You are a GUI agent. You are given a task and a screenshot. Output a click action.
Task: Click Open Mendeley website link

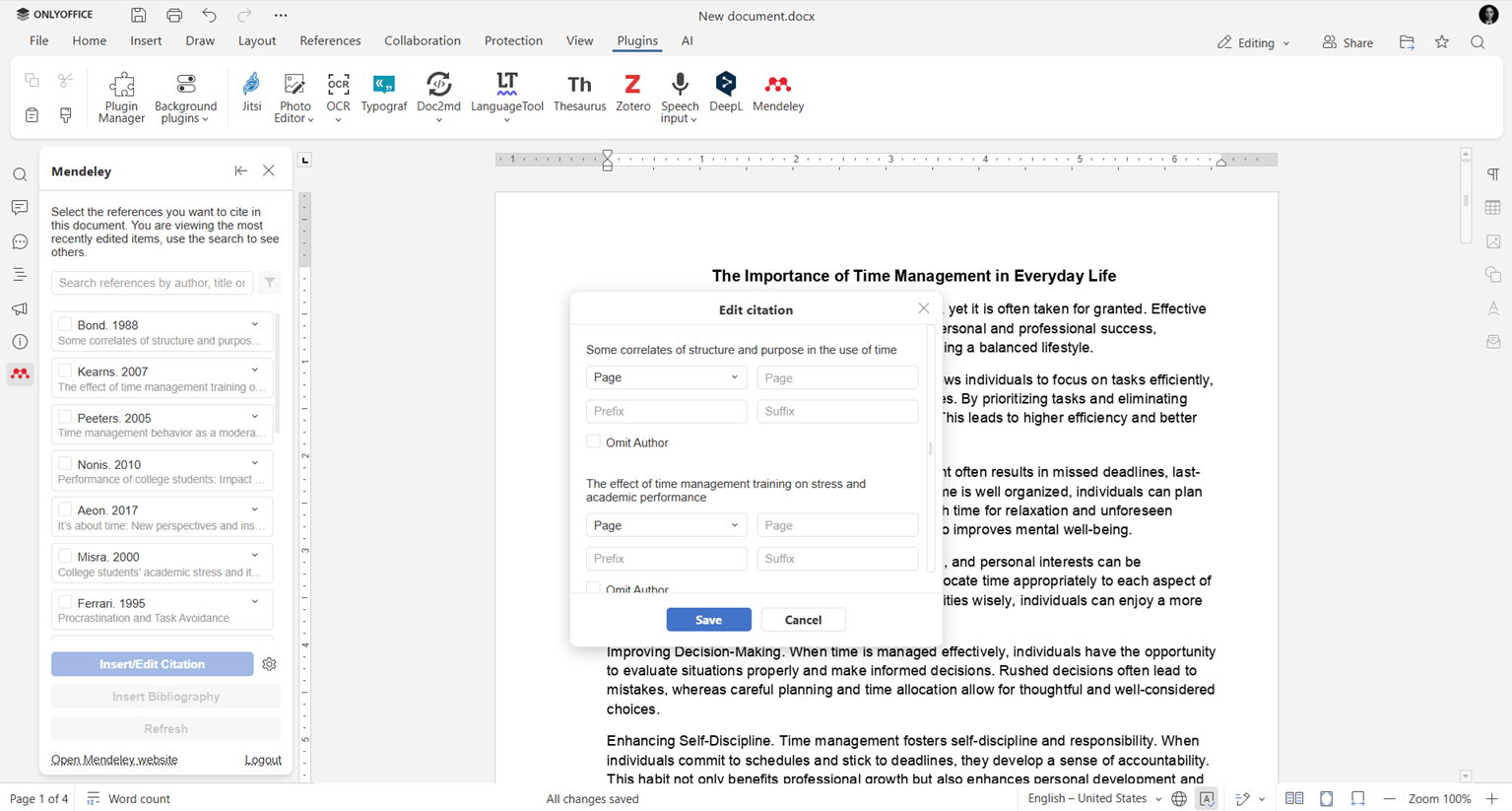point(114,760)
